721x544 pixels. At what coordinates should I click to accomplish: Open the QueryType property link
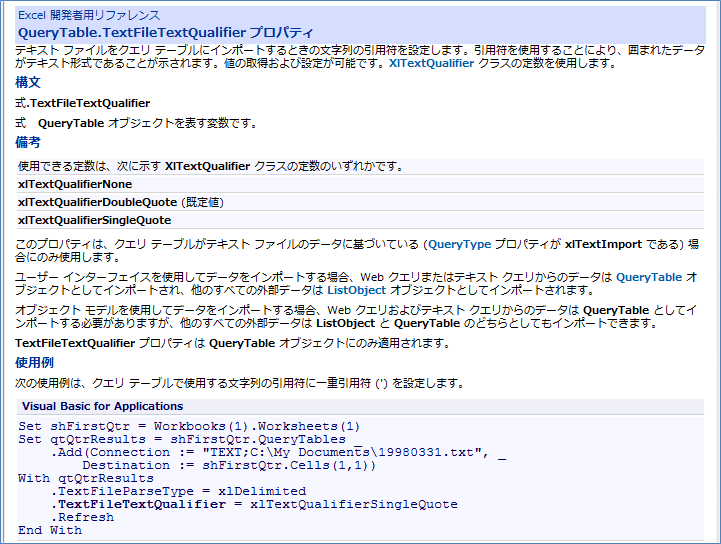pos(459,243)
